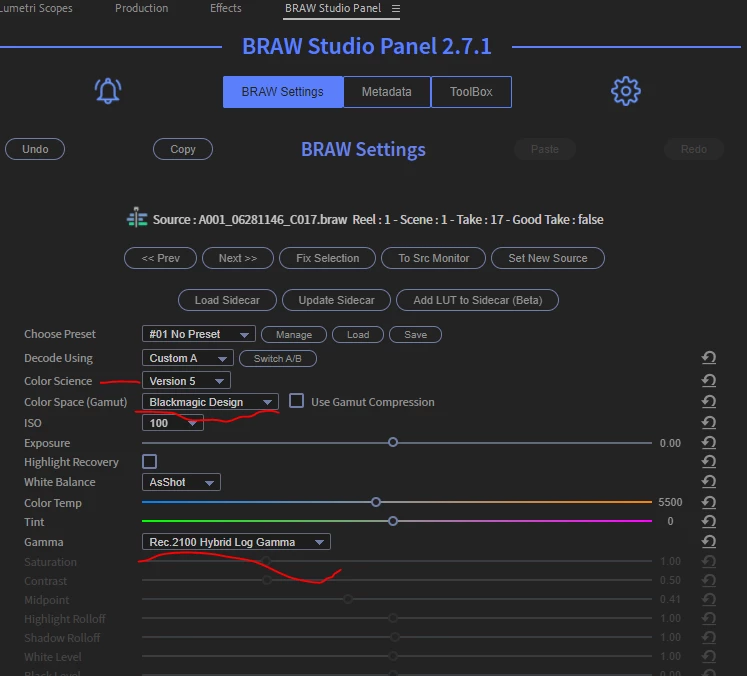Click the Tint slider handle
Image resolution: width=747 pixels, height=676 pixels.
click(x=393, y=521)
